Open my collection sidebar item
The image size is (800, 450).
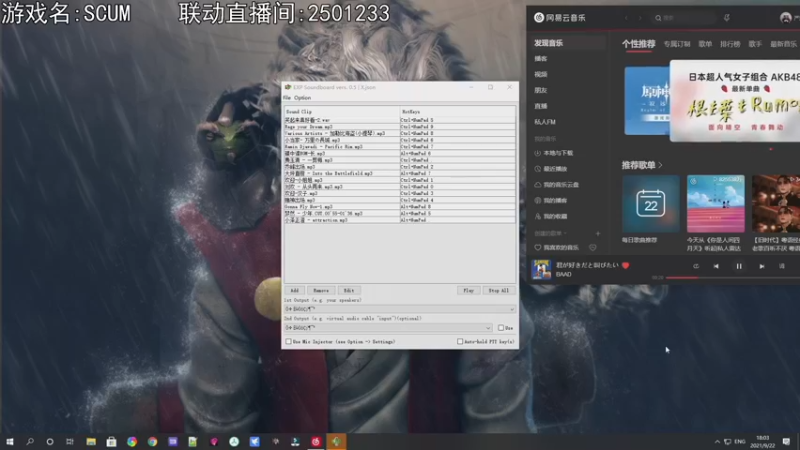[x=551, y=216]
